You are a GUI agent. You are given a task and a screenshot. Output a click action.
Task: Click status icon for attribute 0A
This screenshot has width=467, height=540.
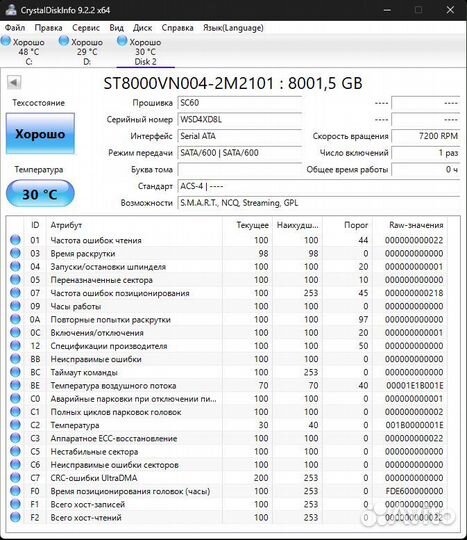pos(15,319)
